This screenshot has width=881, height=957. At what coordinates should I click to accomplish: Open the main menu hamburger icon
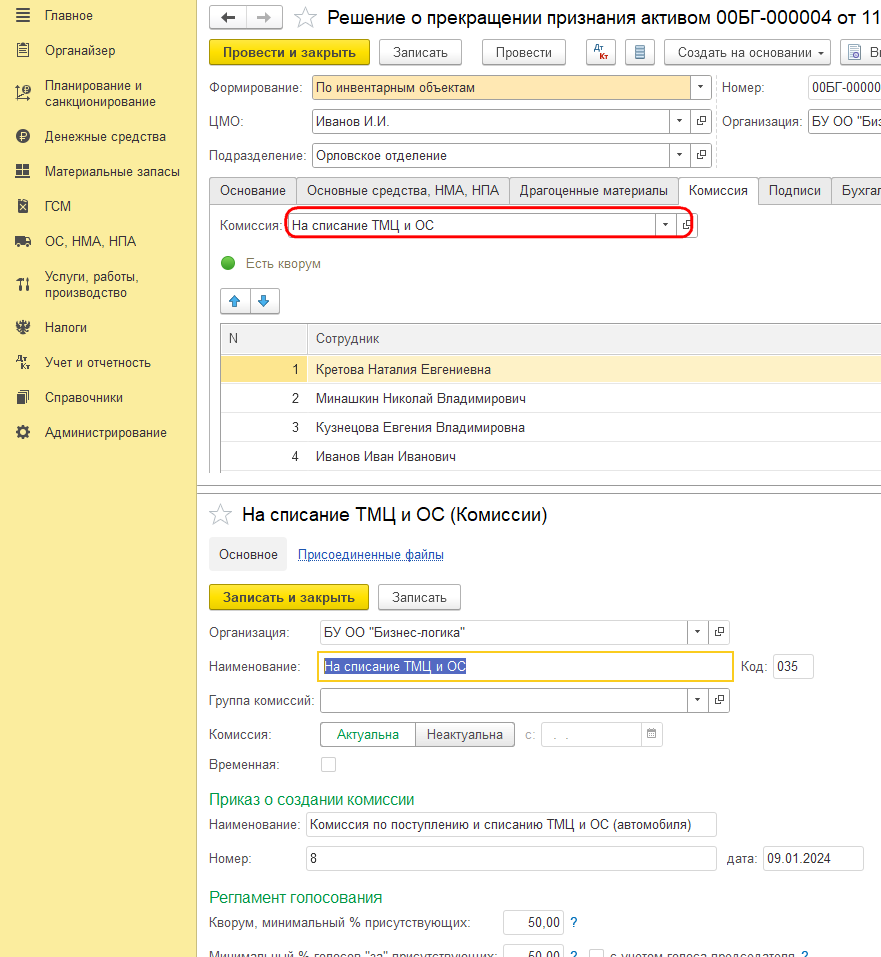(23, 15)
